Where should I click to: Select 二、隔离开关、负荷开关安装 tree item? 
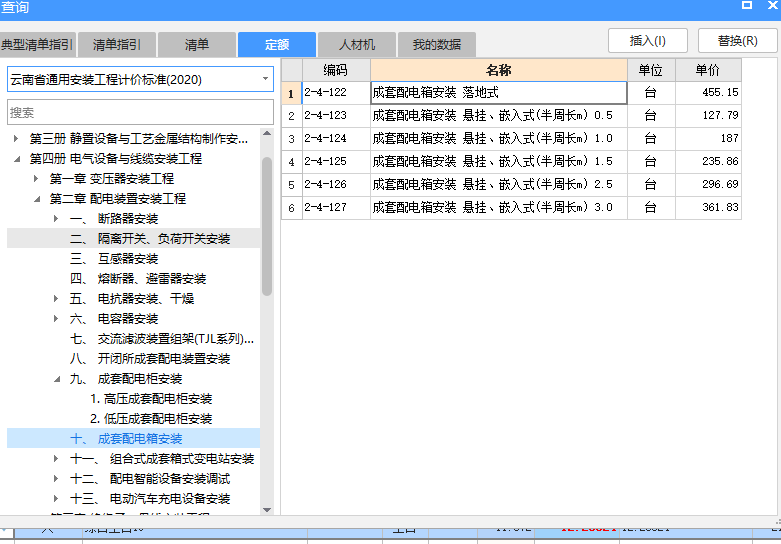(133, 239)
